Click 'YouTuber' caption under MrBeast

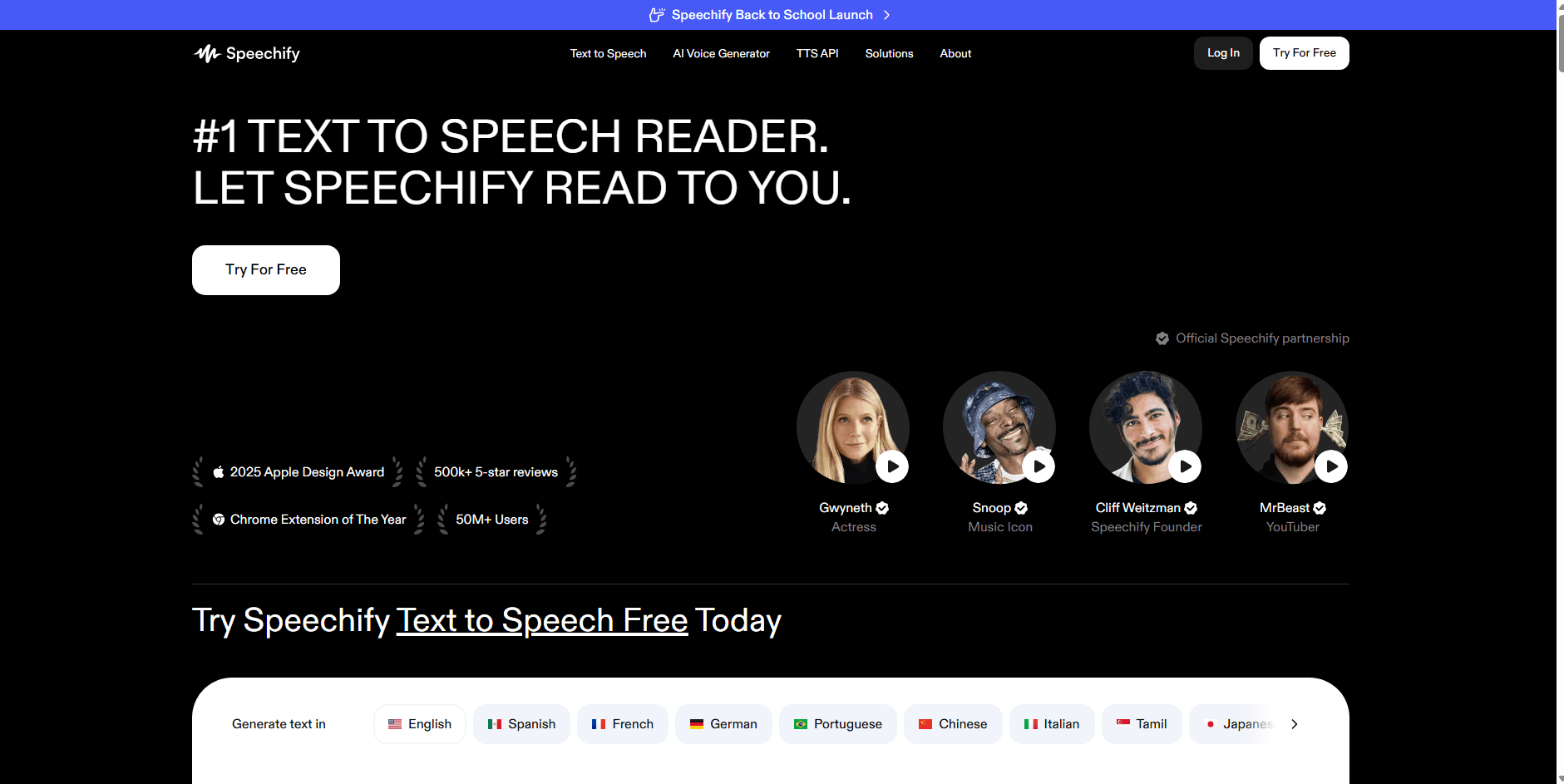click(x=1292, y=527)
